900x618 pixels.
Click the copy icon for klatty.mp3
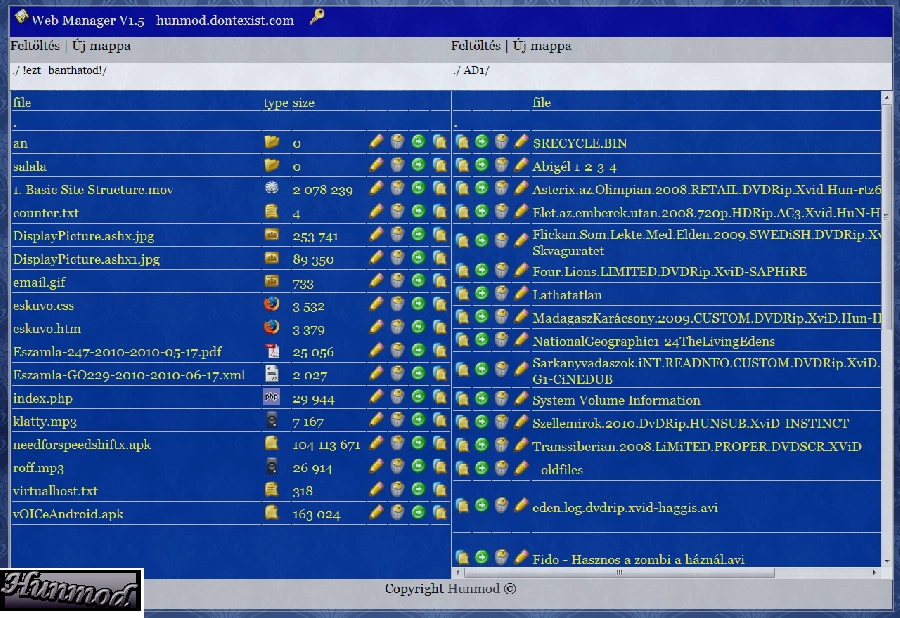pos(440,420)
